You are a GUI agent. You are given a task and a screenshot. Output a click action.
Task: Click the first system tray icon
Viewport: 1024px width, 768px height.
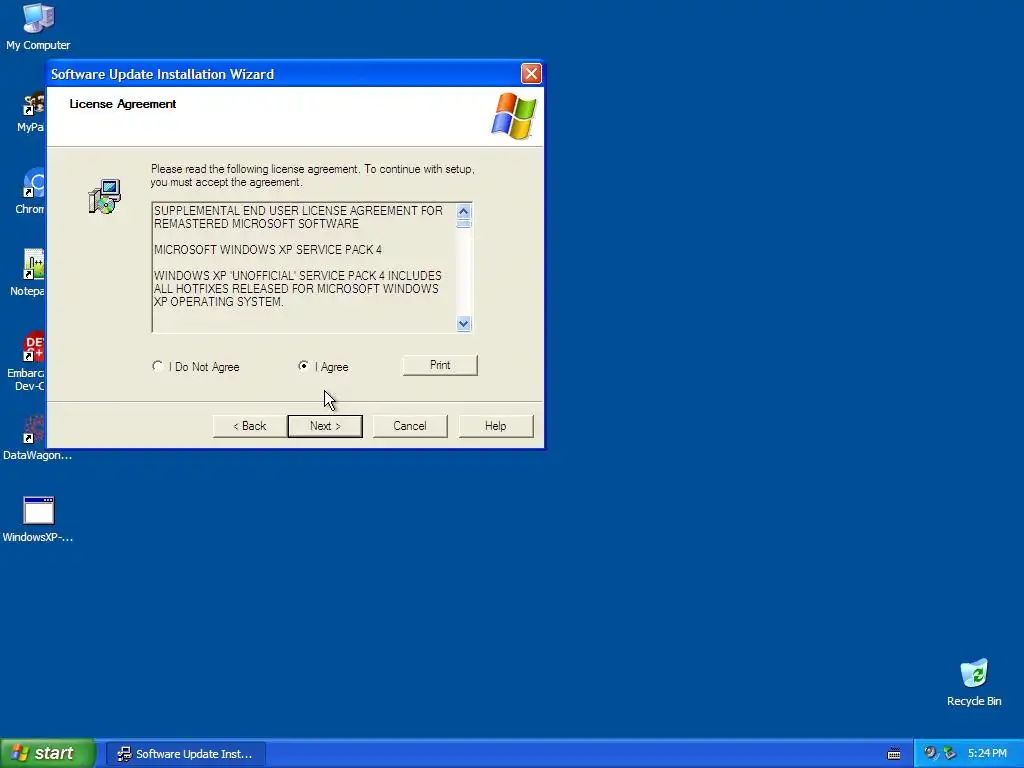pyautogui.click(x=930, y=753)
